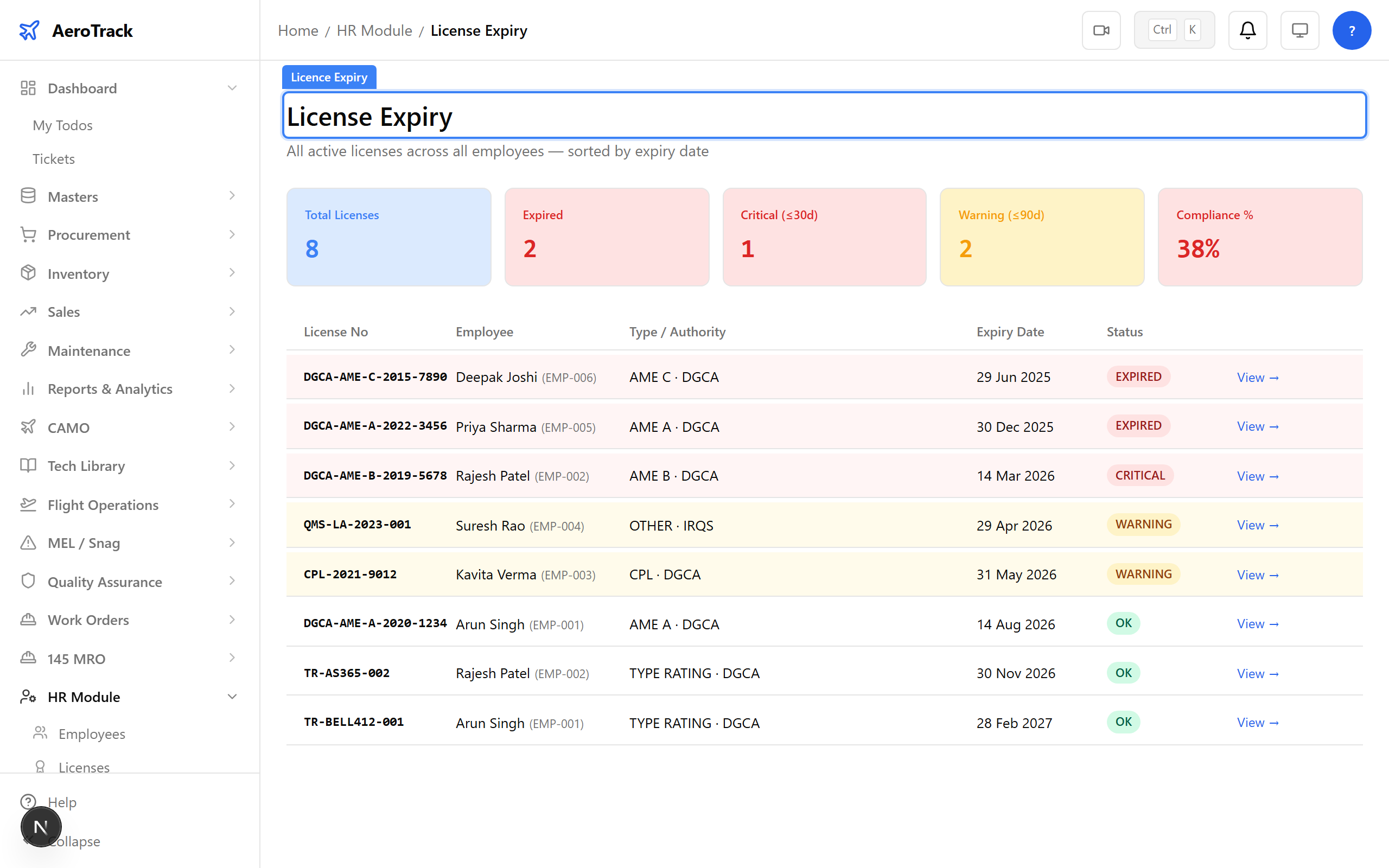Open notifications via the bell icon
The height and width of the screenshot is (868, 1389).
click(1247, 30)
